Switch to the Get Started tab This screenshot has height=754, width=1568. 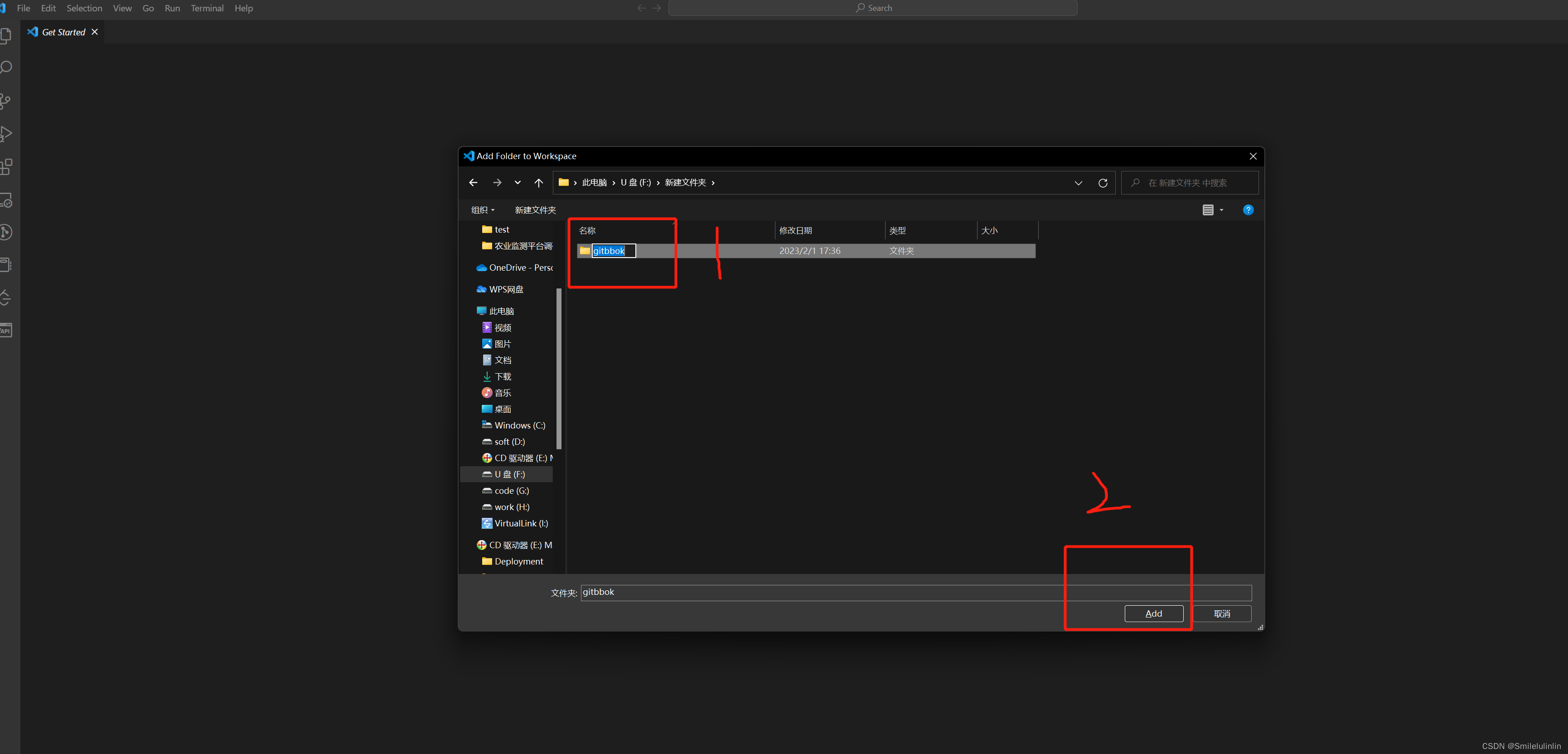(63, 32)
